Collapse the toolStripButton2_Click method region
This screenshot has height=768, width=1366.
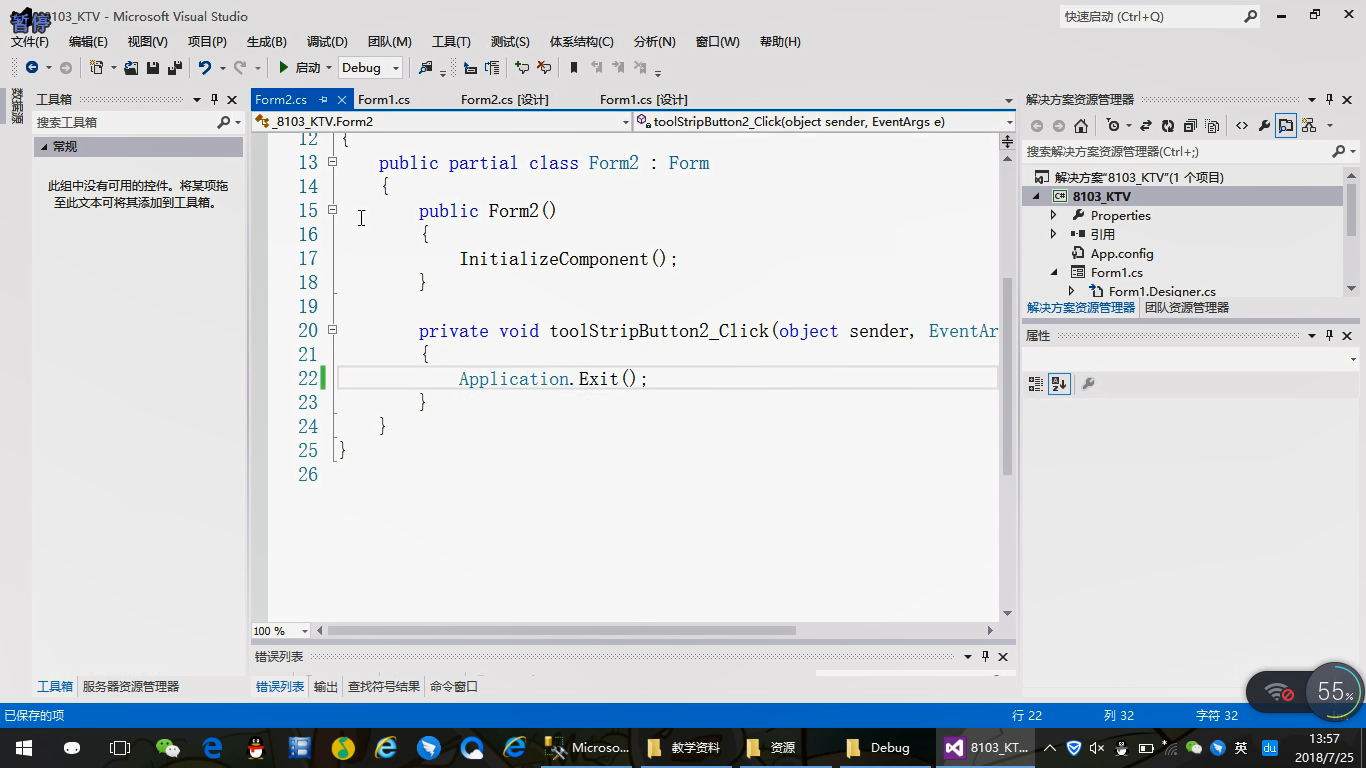(x=332, y=330)
